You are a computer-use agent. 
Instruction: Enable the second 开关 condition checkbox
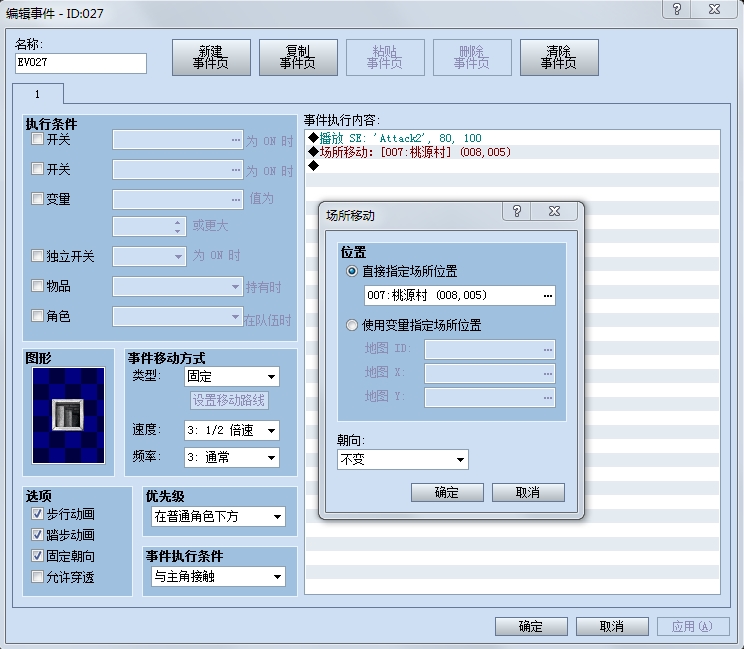tap(37, 169)
